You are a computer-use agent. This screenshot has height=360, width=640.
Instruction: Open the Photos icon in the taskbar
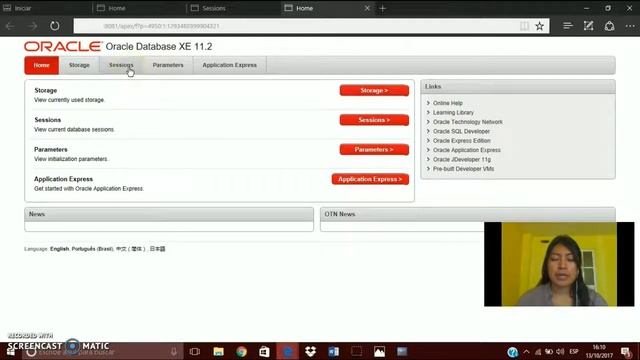tap(379, 351)
